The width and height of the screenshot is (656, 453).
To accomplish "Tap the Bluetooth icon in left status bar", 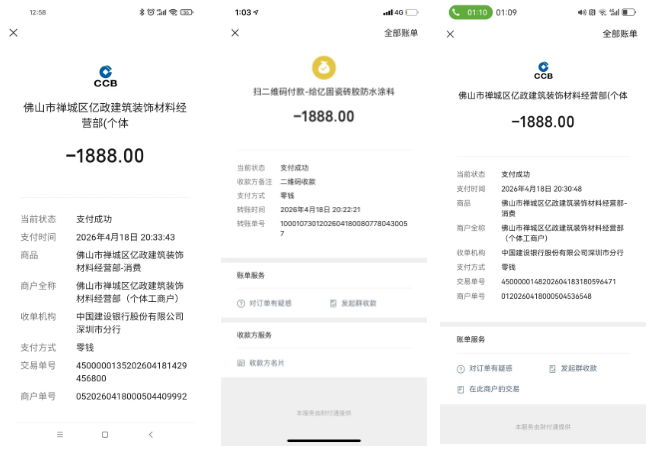I will click(x=142, y=13).
